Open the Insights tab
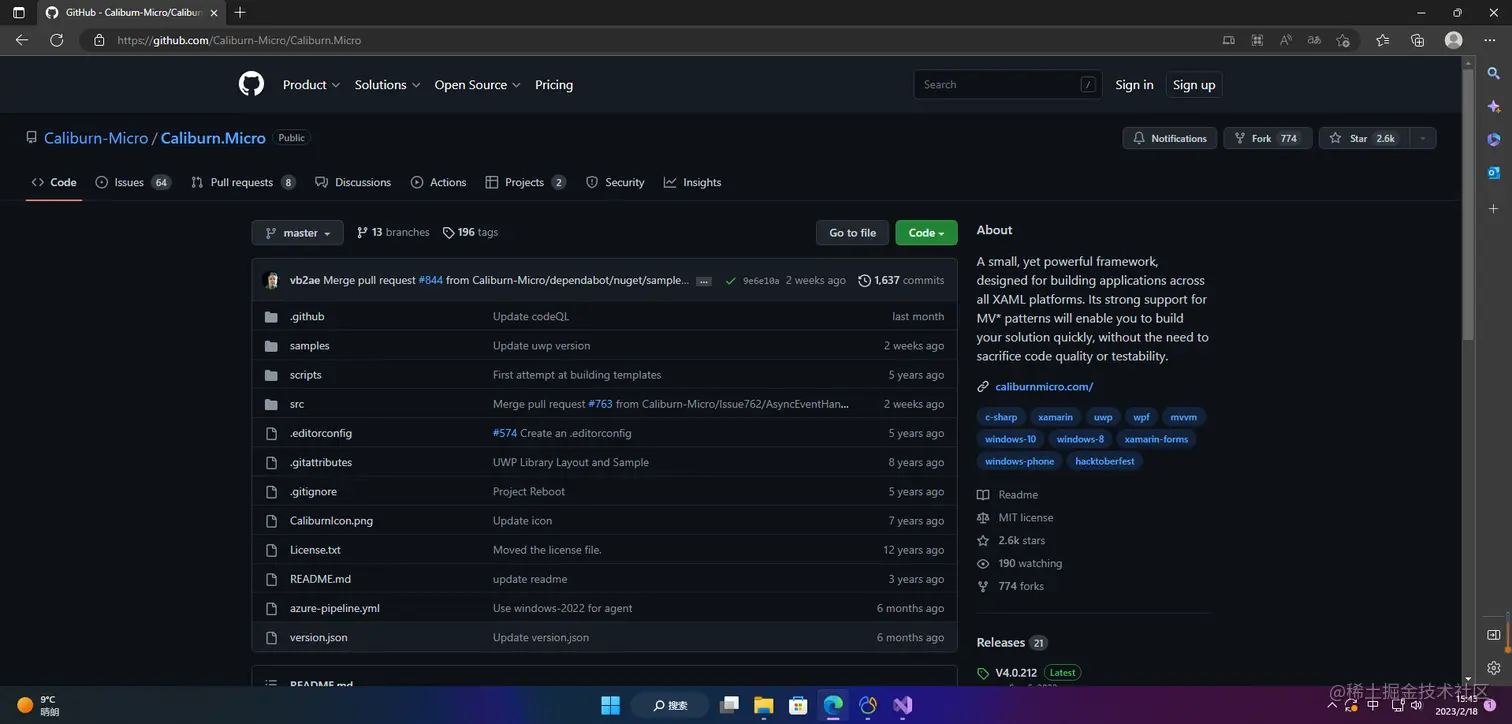The height and width of the screenshot is (724, 1512). (692, 182)
